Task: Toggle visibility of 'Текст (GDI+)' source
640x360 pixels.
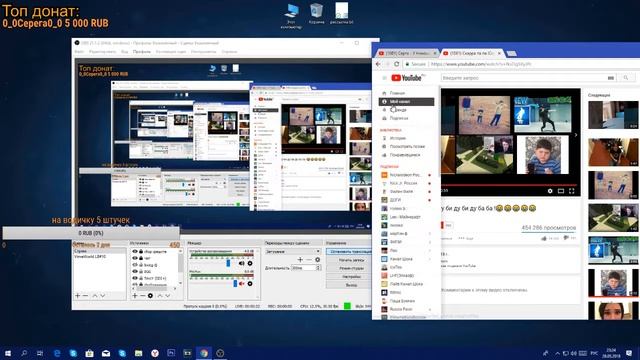Action: 135,278
